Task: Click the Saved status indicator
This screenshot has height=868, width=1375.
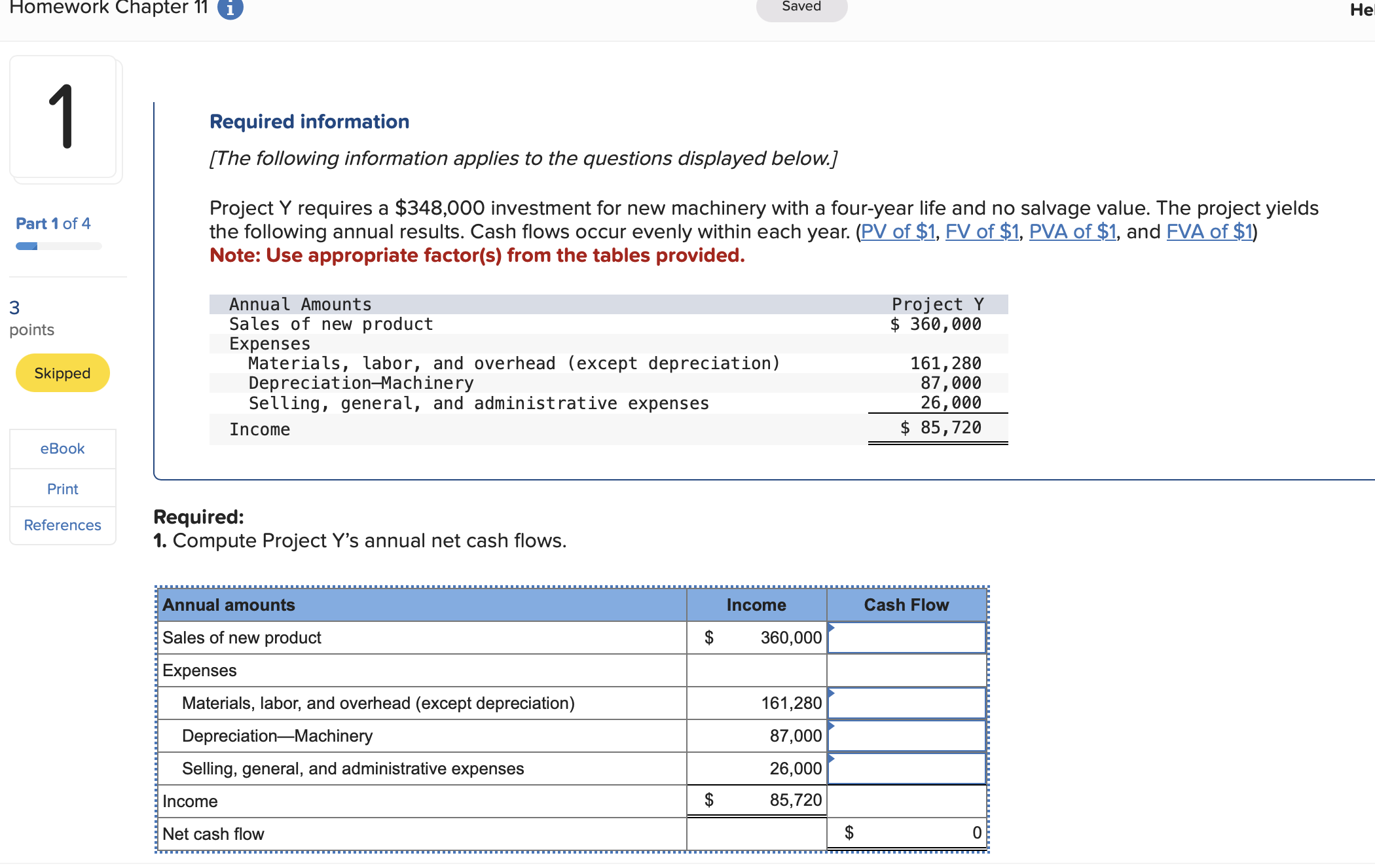Action: [801, 7]
